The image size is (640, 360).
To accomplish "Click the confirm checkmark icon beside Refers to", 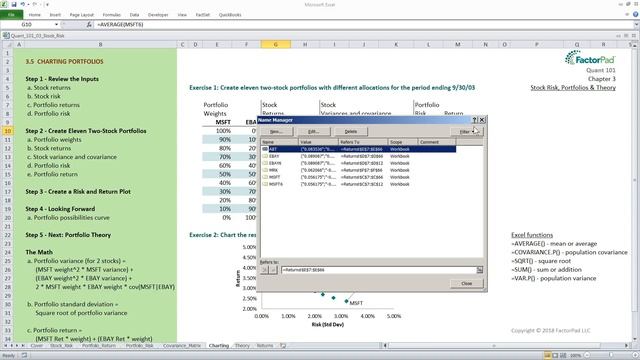I will pyautogui.click(x=273, y=270).
